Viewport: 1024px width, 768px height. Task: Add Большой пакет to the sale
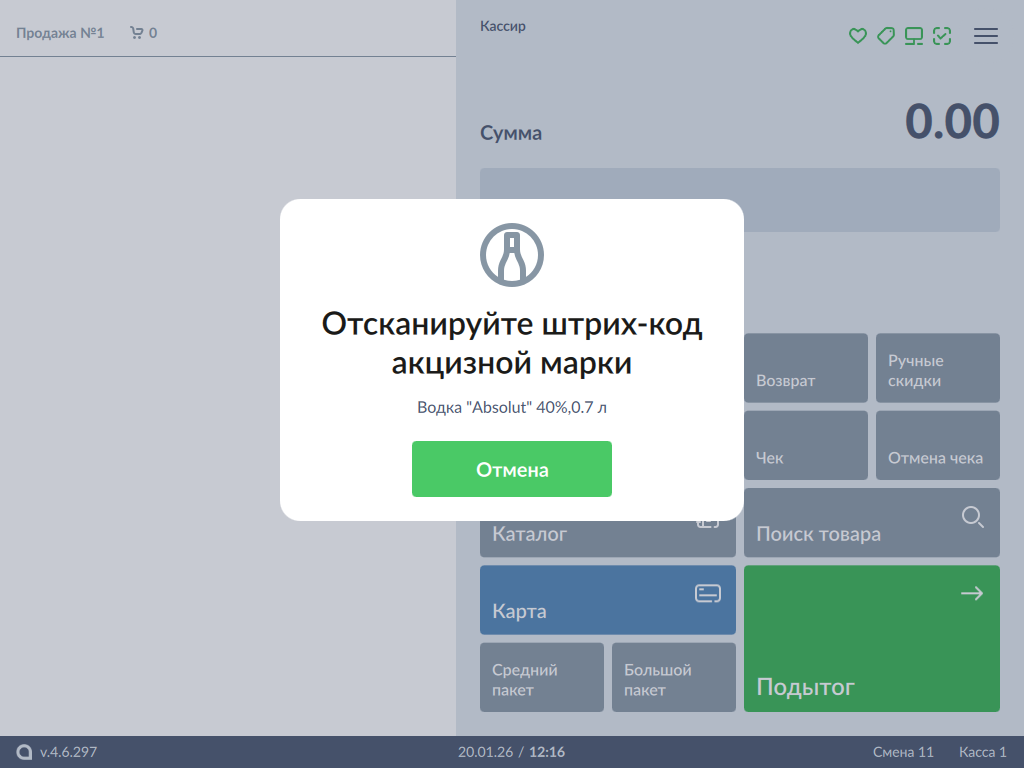tap(673, 677)
